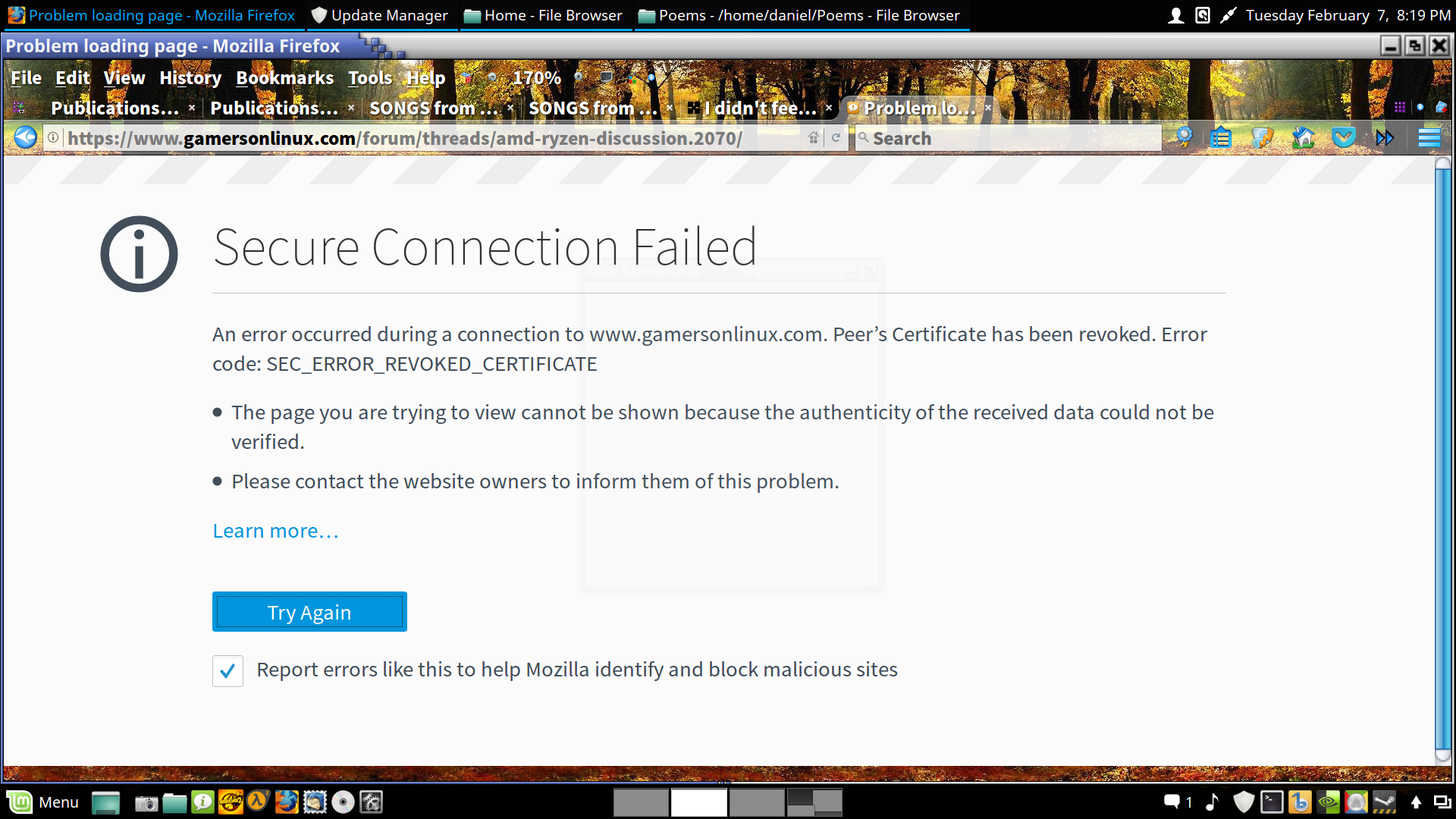1456x819 pixels.
Task: Reload the page with the refresh icon
Action: 836,138
